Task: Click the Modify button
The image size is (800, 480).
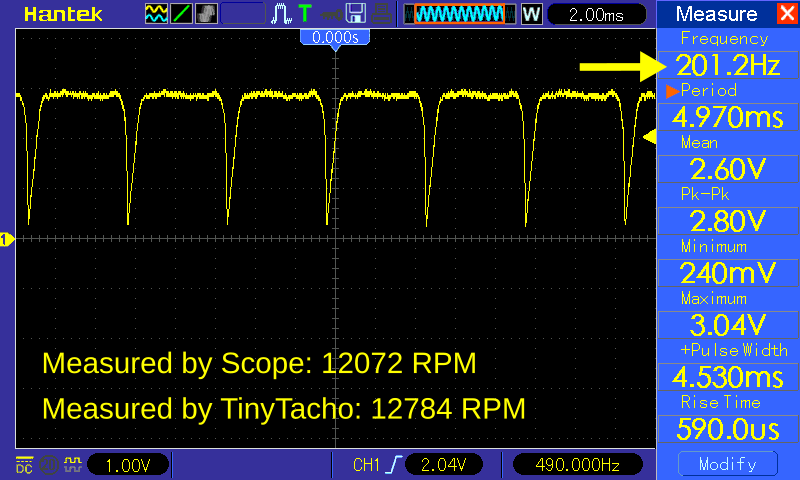Action: [728, 464]
